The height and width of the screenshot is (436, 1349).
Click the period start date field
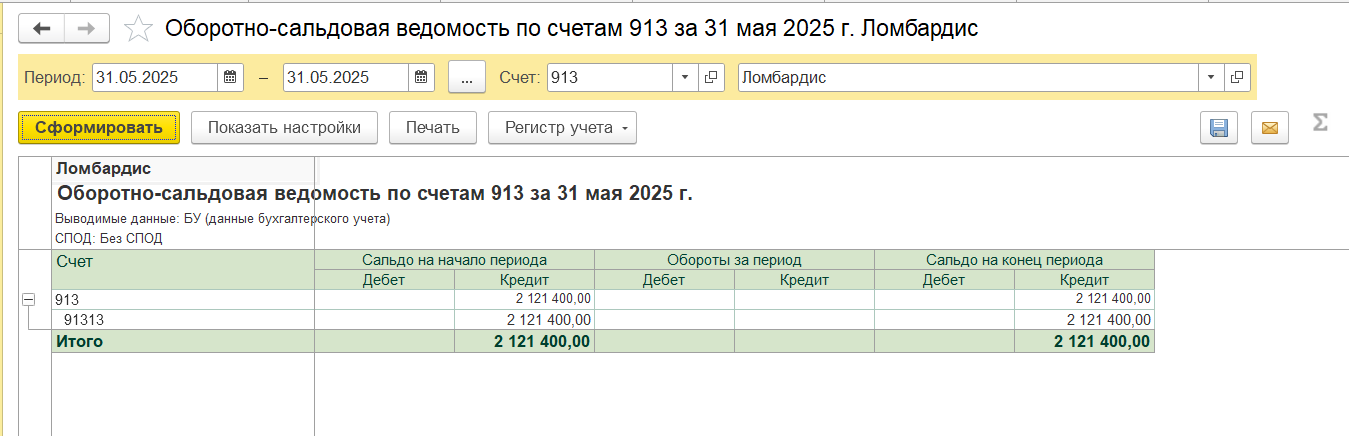point(154,77)
